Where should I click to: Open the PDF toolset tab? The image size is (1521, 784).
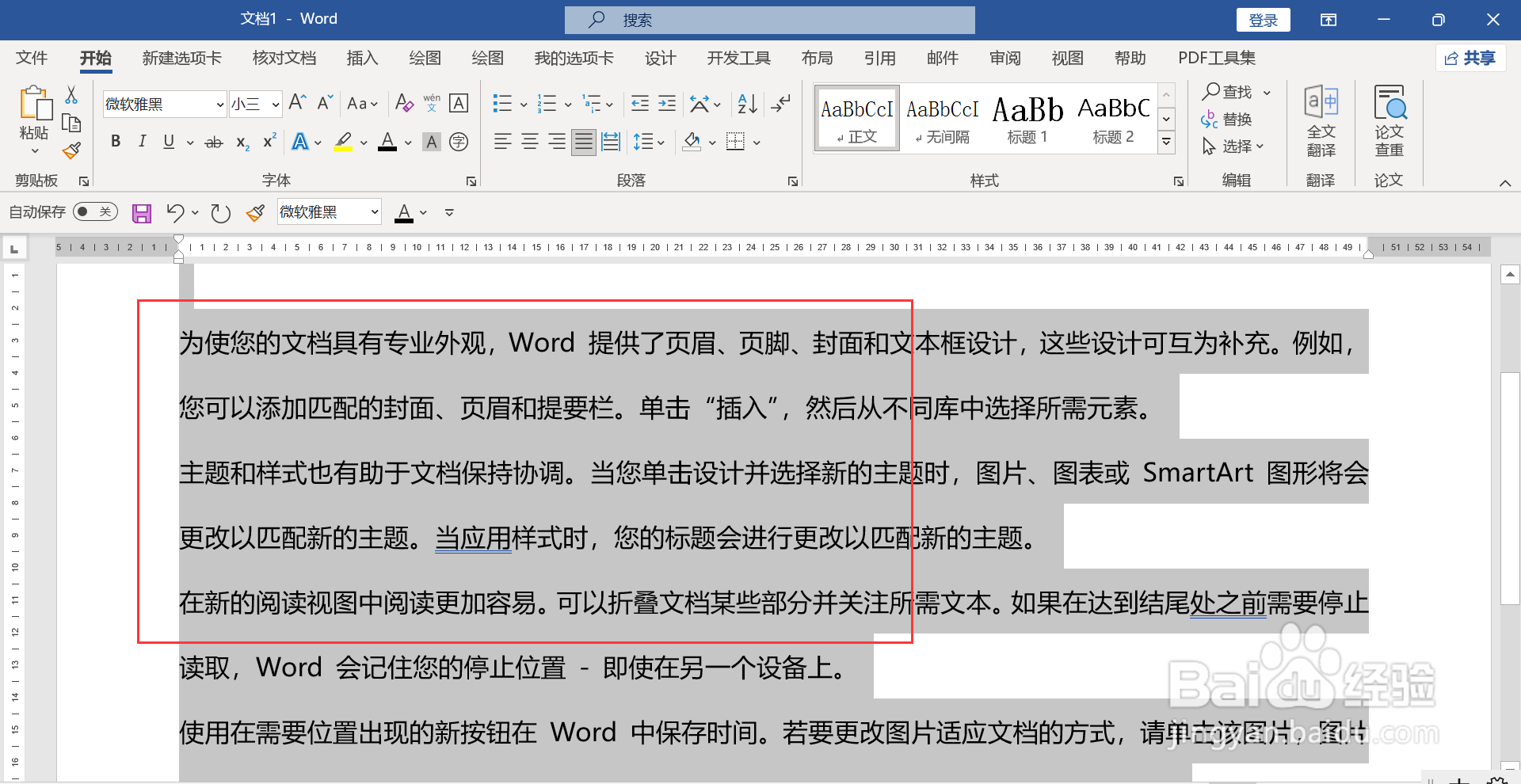tap(1217, 58)
